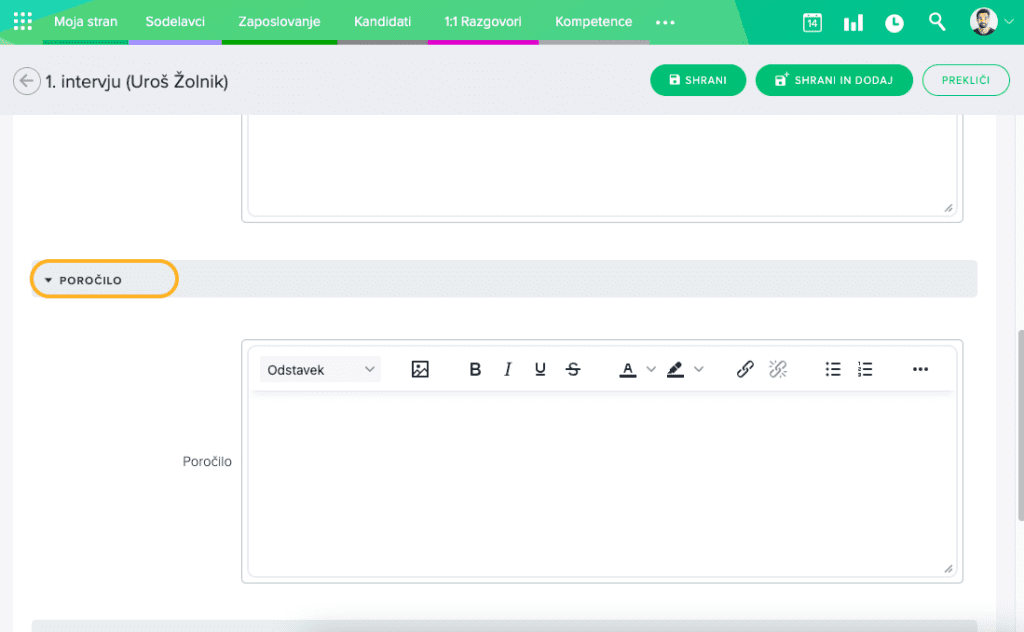The height and width of the screenshot is (632, 1024).
Task: Insert image in Poročilo editor
Action: 420,369
